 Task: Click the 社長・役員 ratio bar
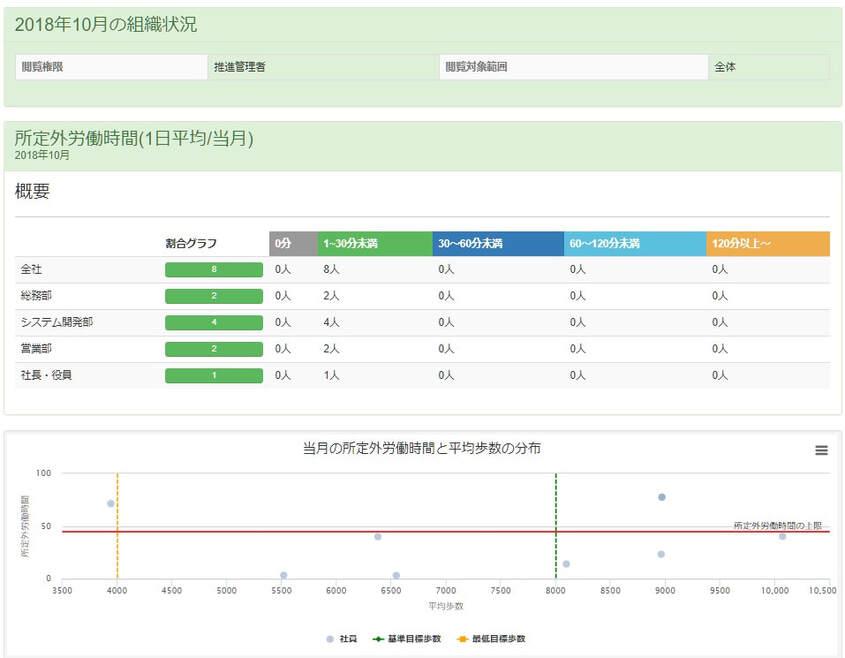point(214,376)
